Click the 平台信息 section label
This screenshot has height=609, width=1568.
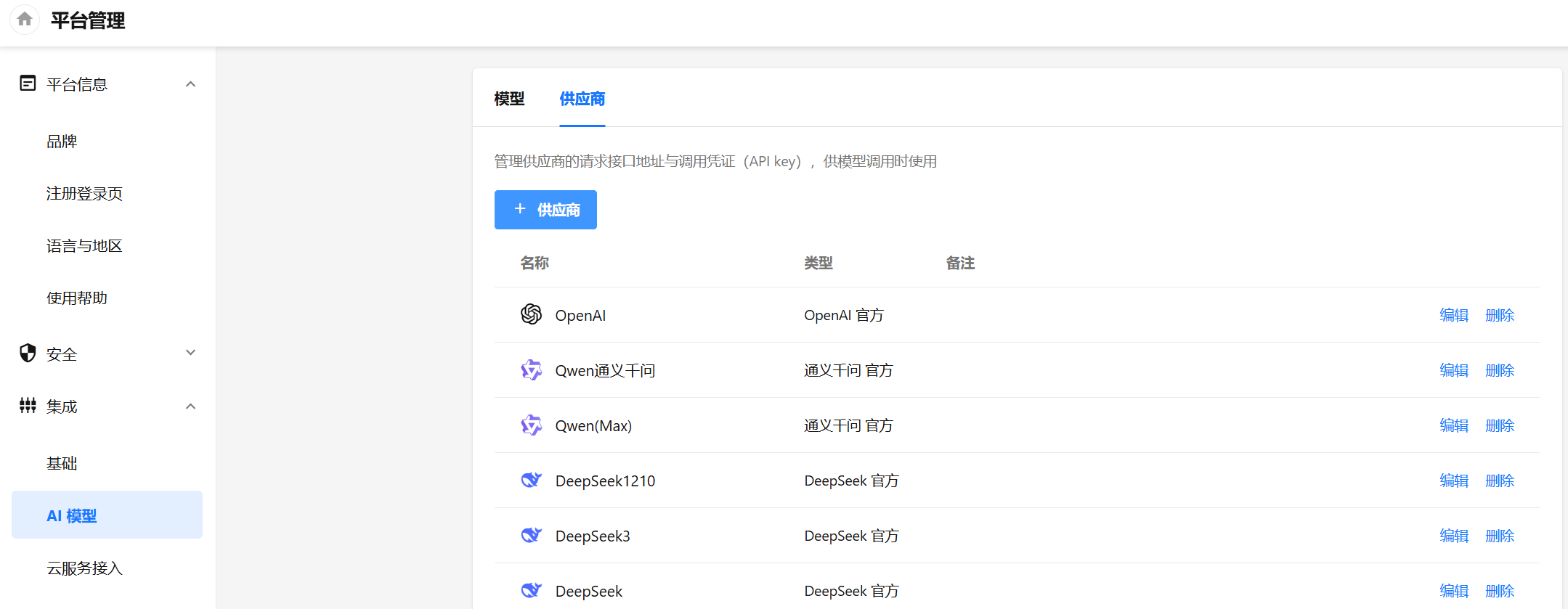77,84
